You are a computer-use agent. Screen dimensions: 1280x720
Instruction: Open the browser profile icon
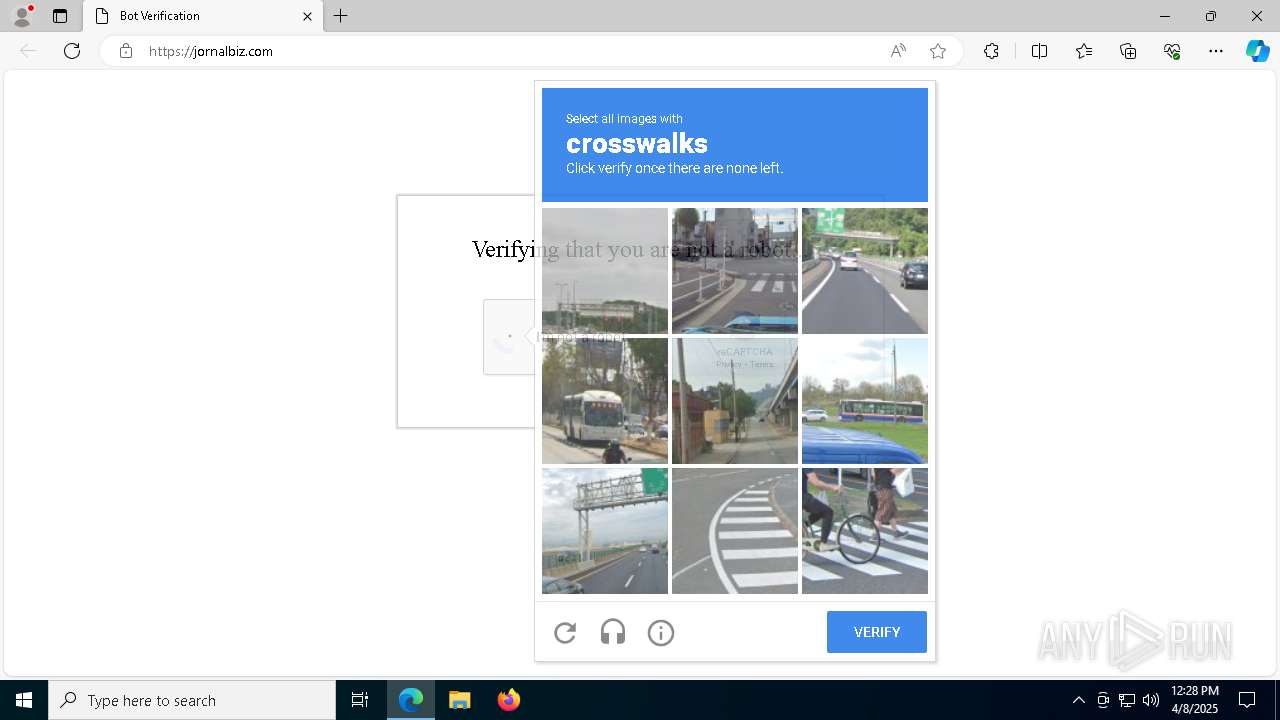coord(22,16)
